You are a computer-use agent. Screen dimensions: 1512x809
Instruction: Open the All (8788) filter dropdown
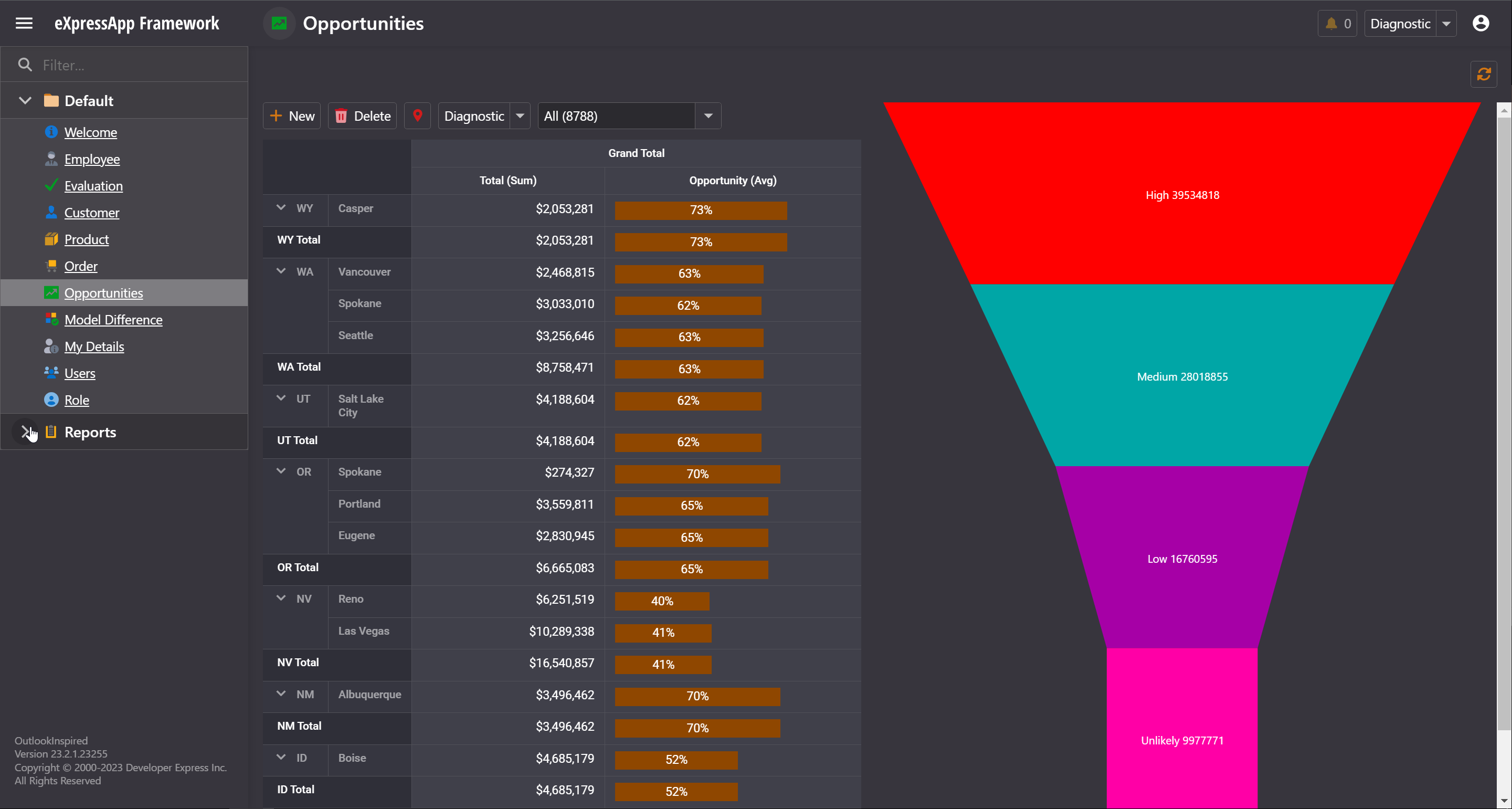708,115
